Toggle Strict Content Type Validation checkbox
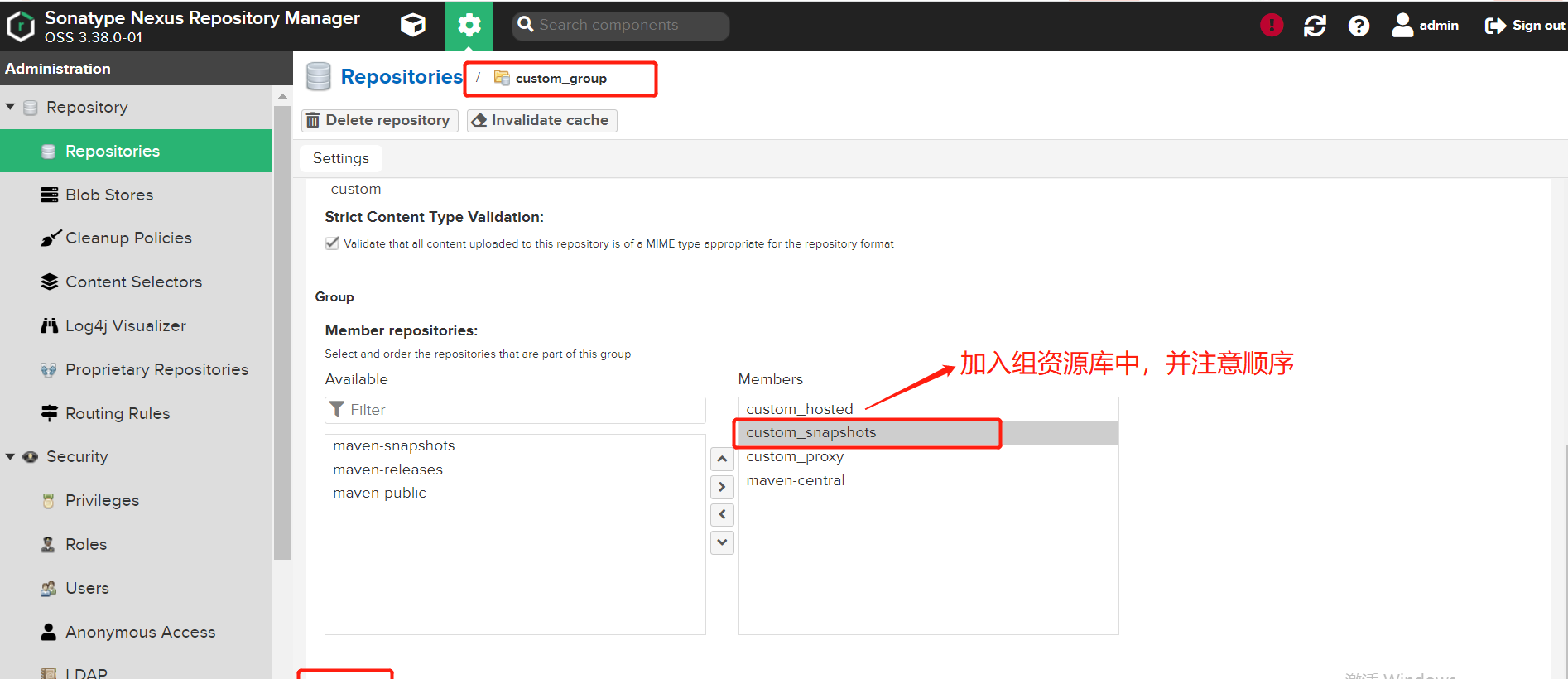 332,243
